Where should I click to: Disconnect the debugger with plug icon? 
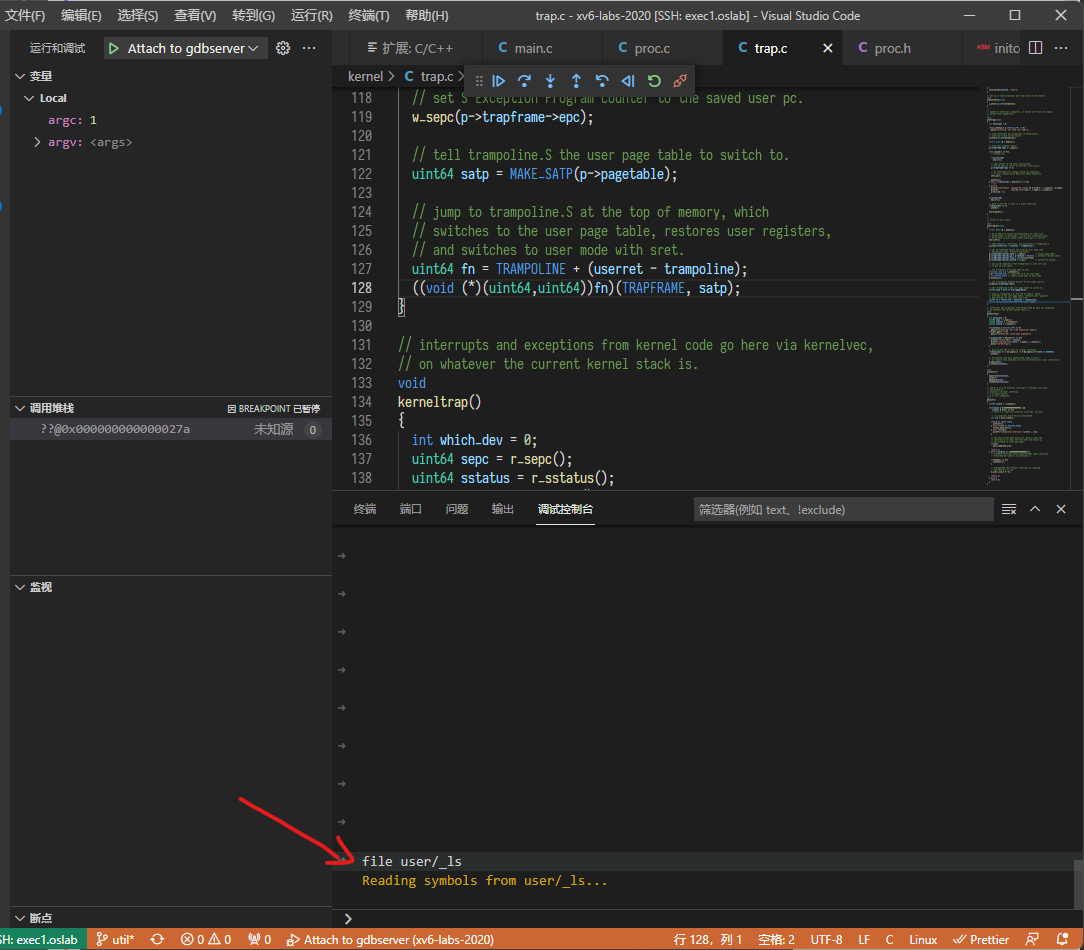680,81
